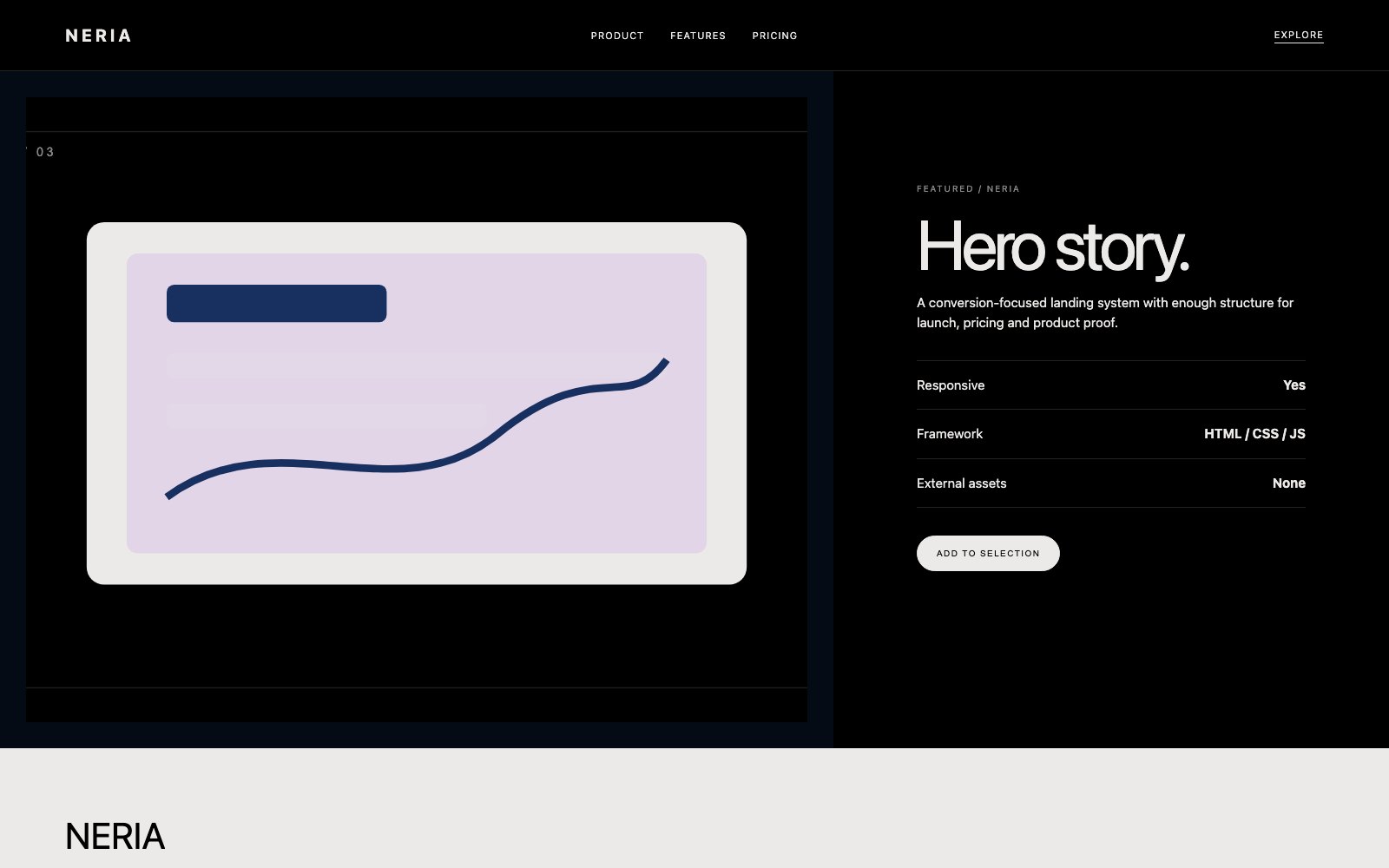Go to the Pricing nav item
1389x868 pixels.
[x=774, y=36]
